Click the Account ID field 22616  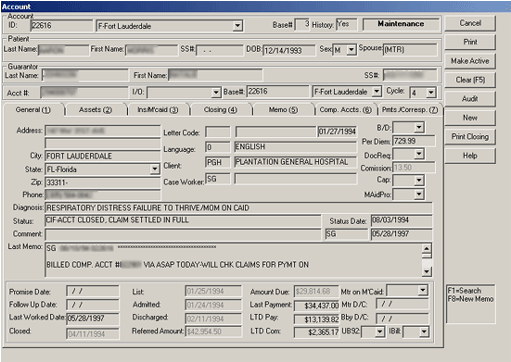coord(61,26)
